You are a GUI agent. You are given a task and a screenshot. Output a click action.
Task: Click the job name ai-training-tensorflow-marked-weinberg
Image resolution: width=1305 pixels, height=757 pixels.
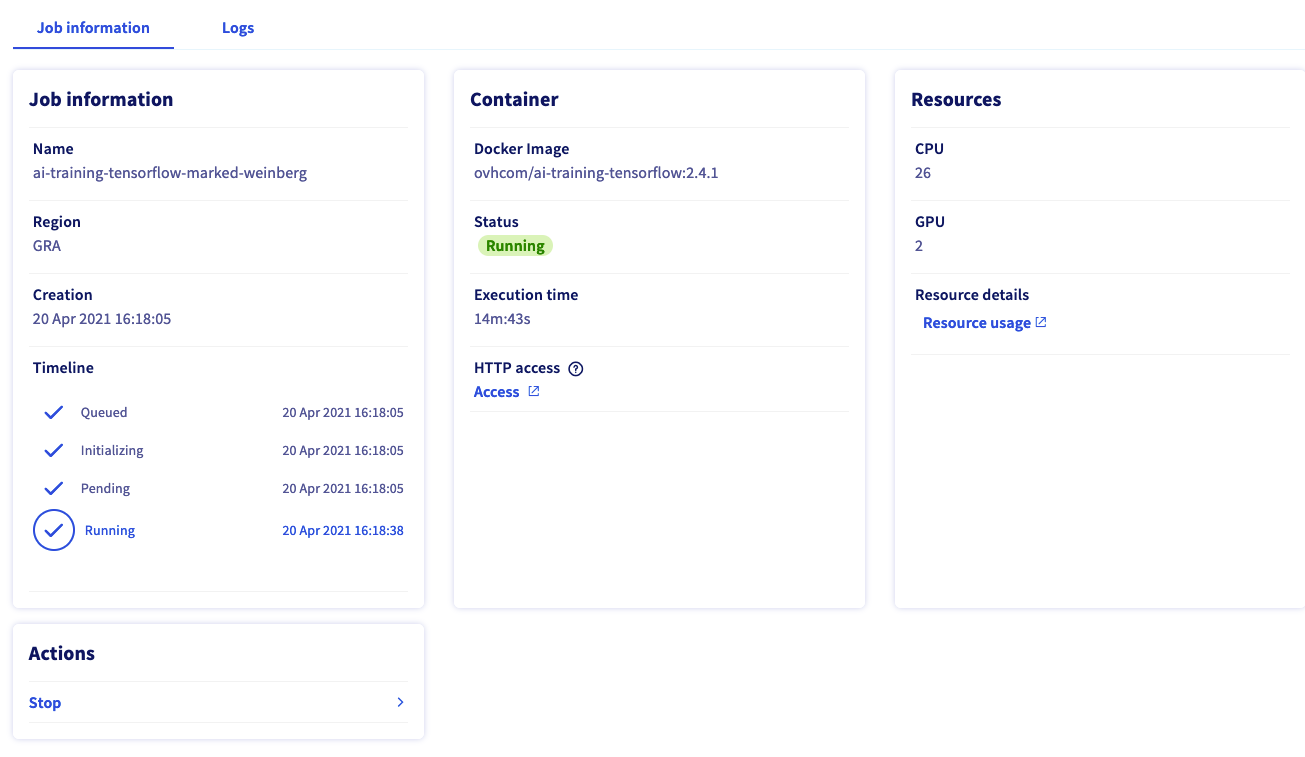170,173
